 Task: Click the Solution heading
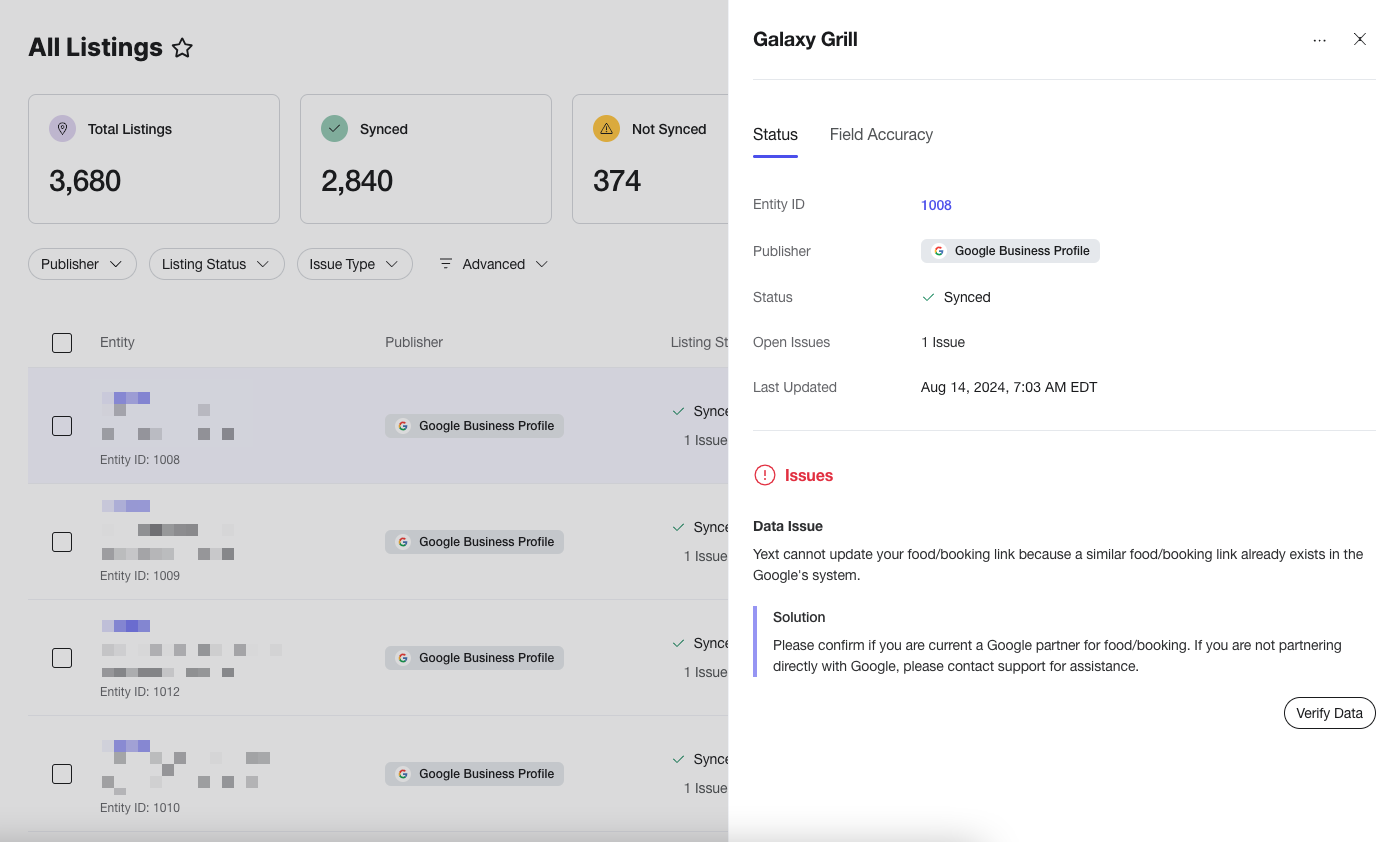799,617
